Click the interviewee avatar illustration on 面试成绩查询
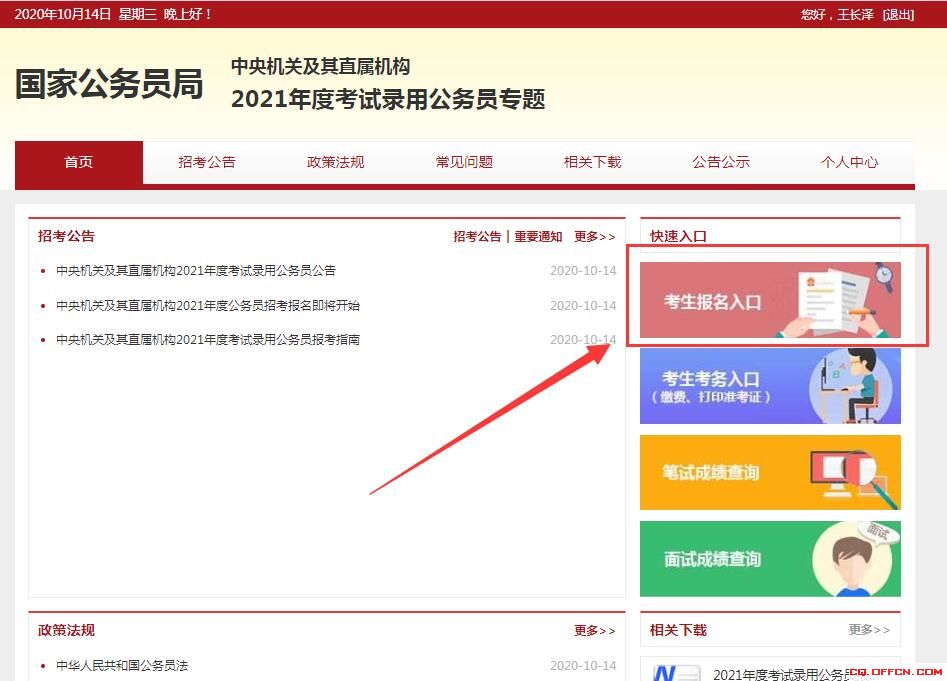This screenshot has width=947, height=681. (x=855, y=558)
